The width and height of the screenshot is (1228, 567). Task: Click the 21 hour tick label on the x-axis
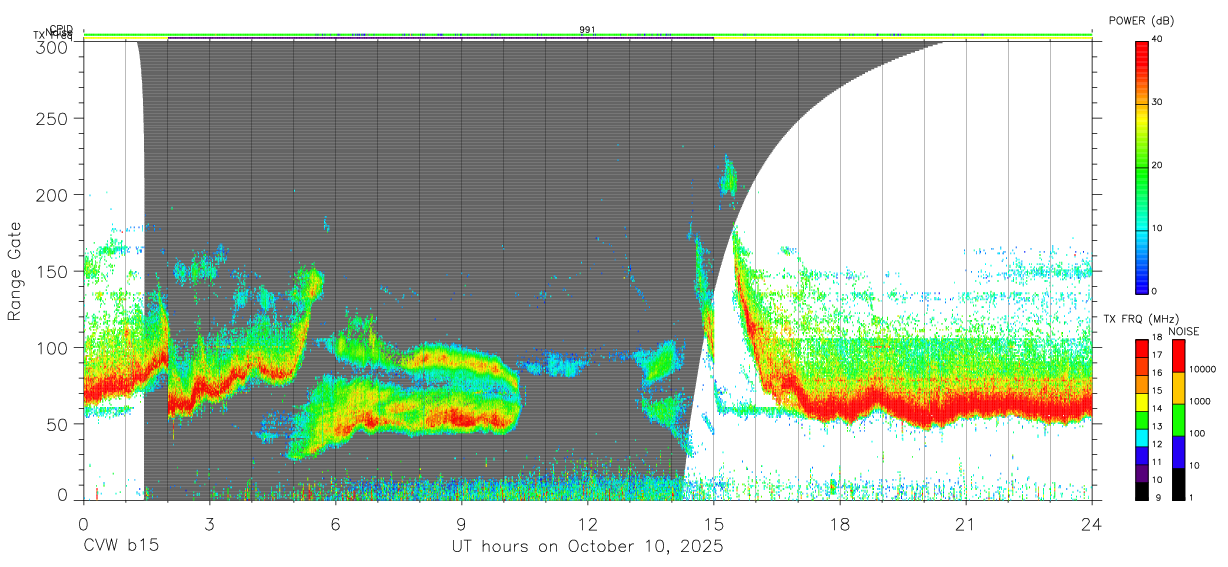pos(966,524)
